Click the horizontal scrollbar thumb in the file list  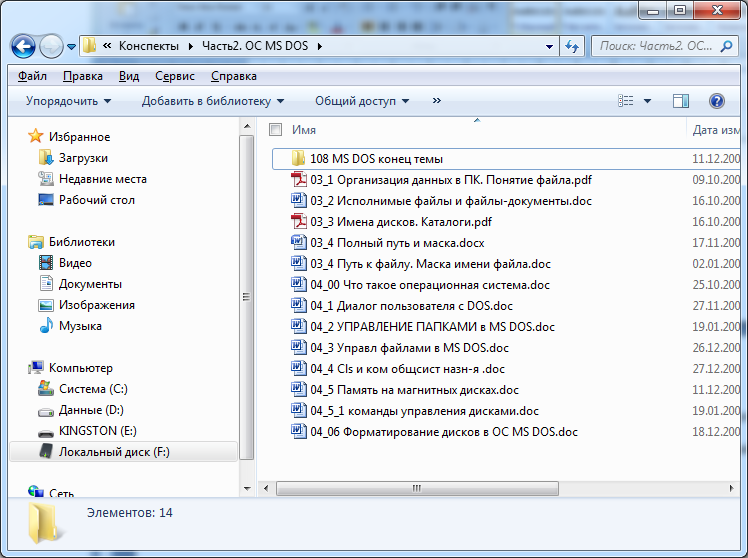pos(417,488)
